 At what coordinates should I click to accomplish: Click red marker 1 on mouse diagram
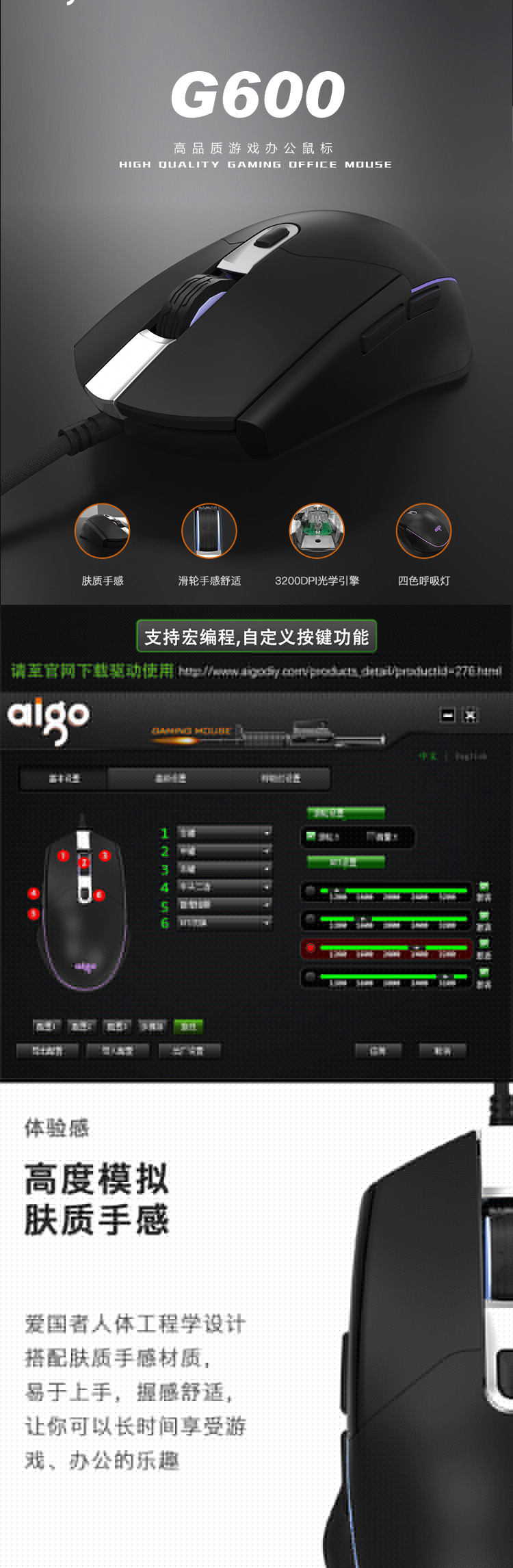click(x=63, y=856)
